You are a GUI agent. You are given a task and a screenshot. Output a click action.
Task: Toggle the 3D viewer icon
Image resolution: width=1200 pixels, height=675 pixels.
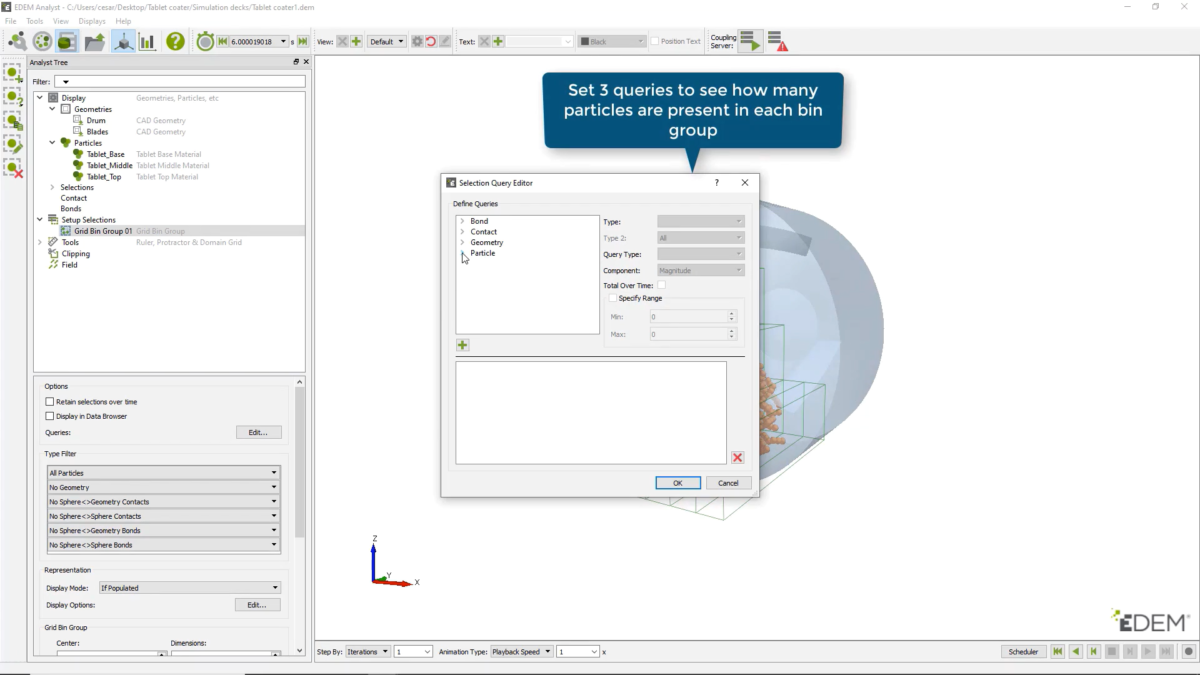coord(122,41)
